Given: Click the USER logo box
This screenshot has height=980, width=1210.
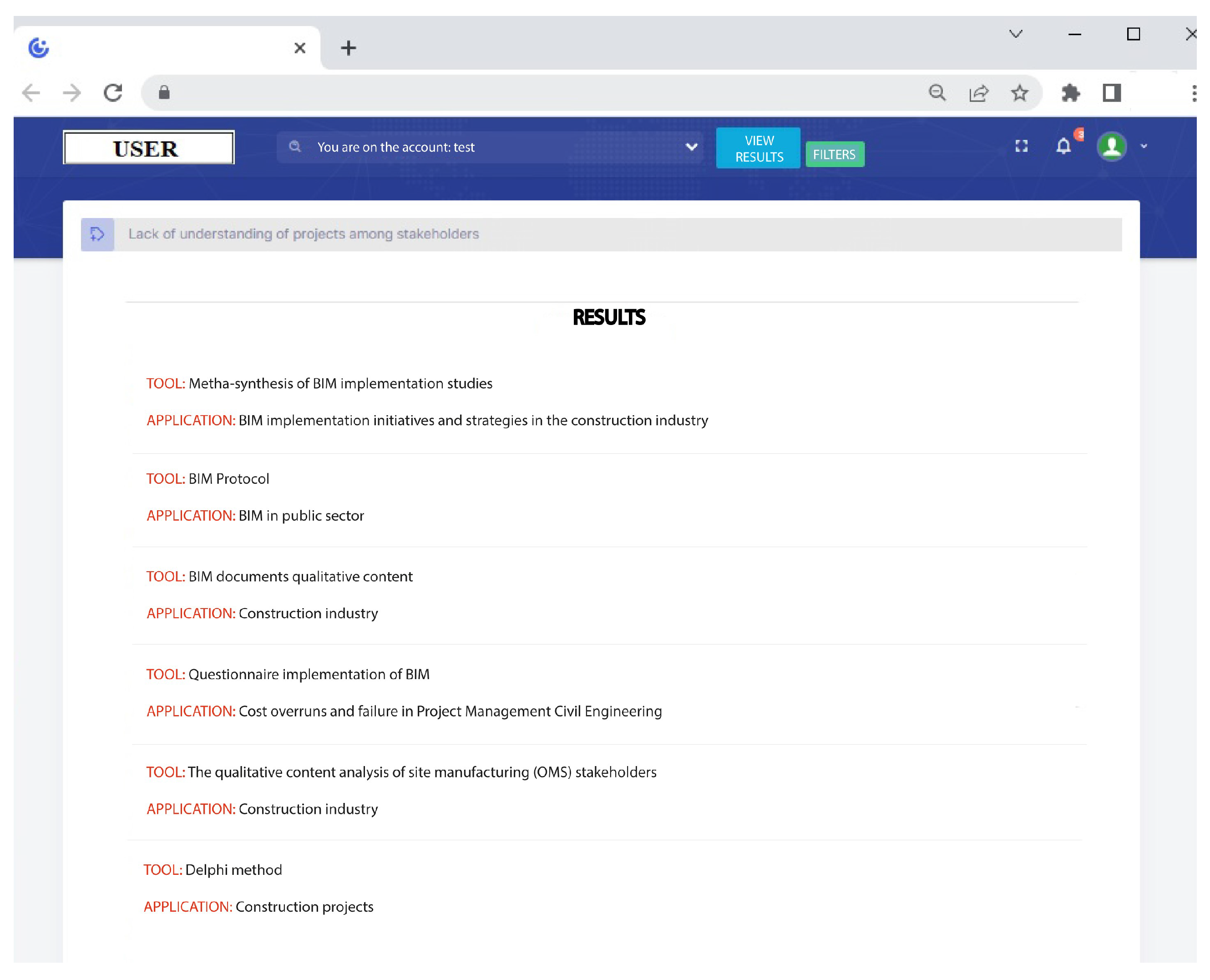Looking at the screenshot, I should 148,148.
